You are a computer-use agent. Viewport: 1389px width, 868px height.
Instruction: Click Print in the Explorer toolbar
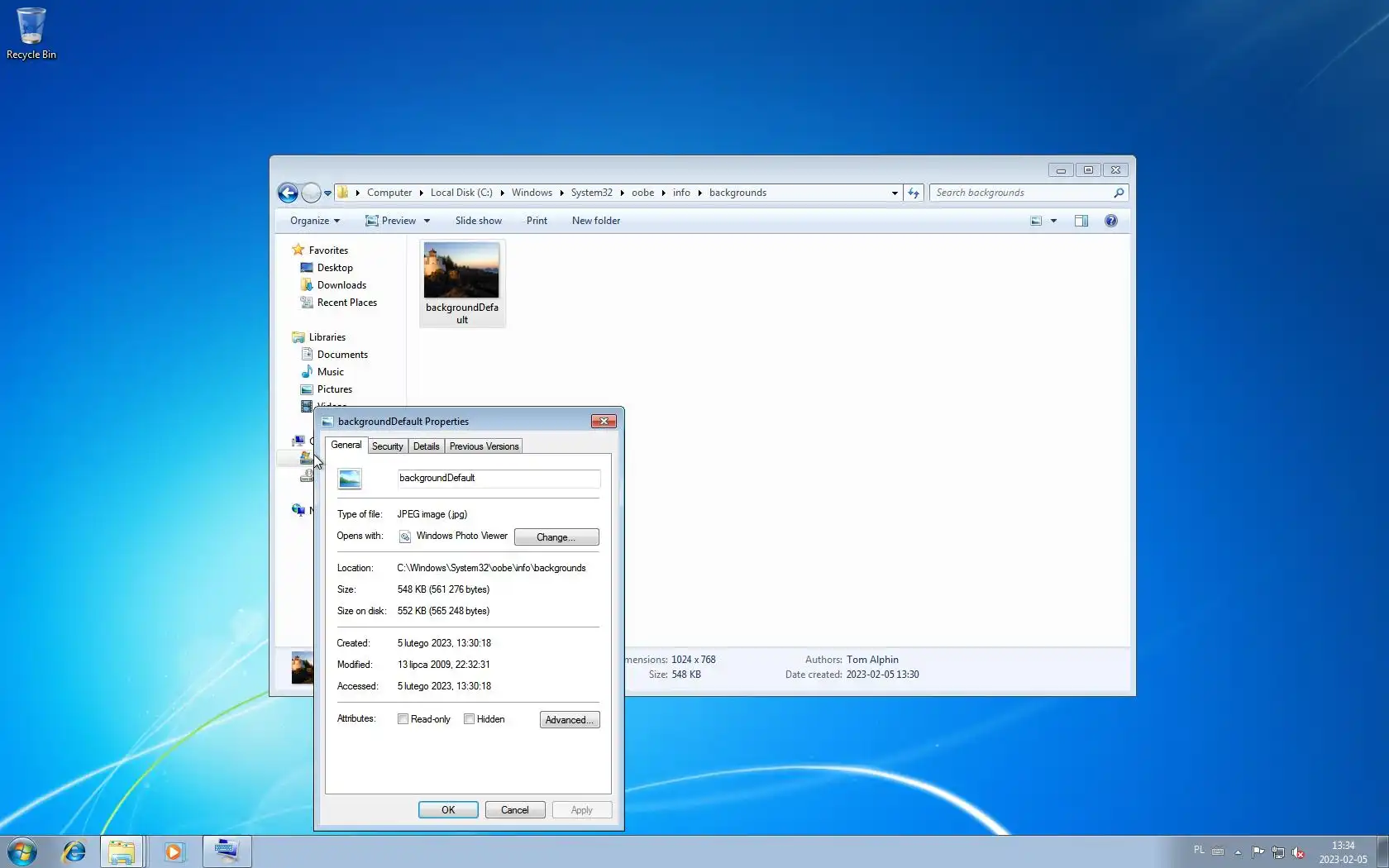point(537,221)
